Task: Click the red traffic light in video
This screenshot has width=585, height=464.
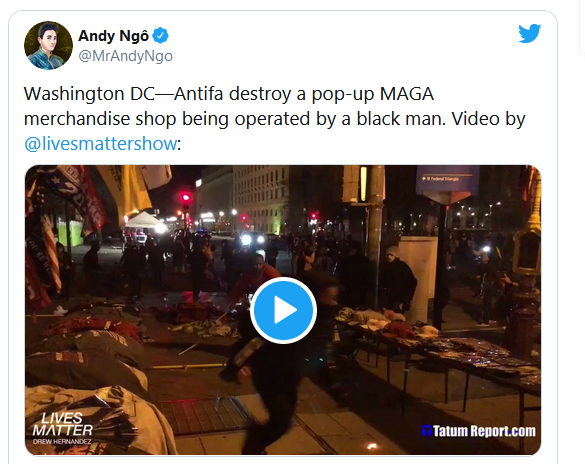Action: coord(185,198)
